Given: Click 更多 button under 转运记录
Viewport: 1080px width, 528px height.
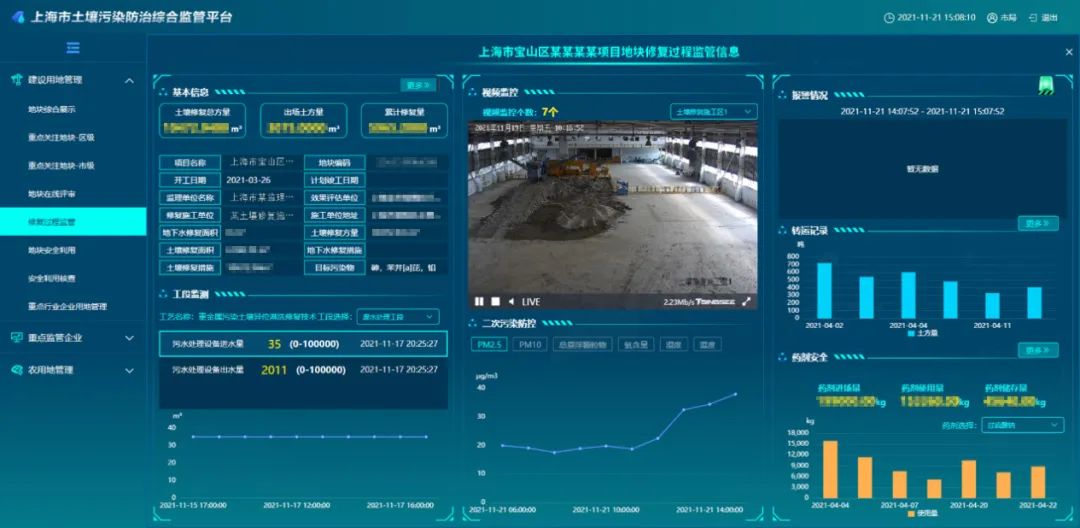Looking at the screenshot, I should pos(1037,223).
